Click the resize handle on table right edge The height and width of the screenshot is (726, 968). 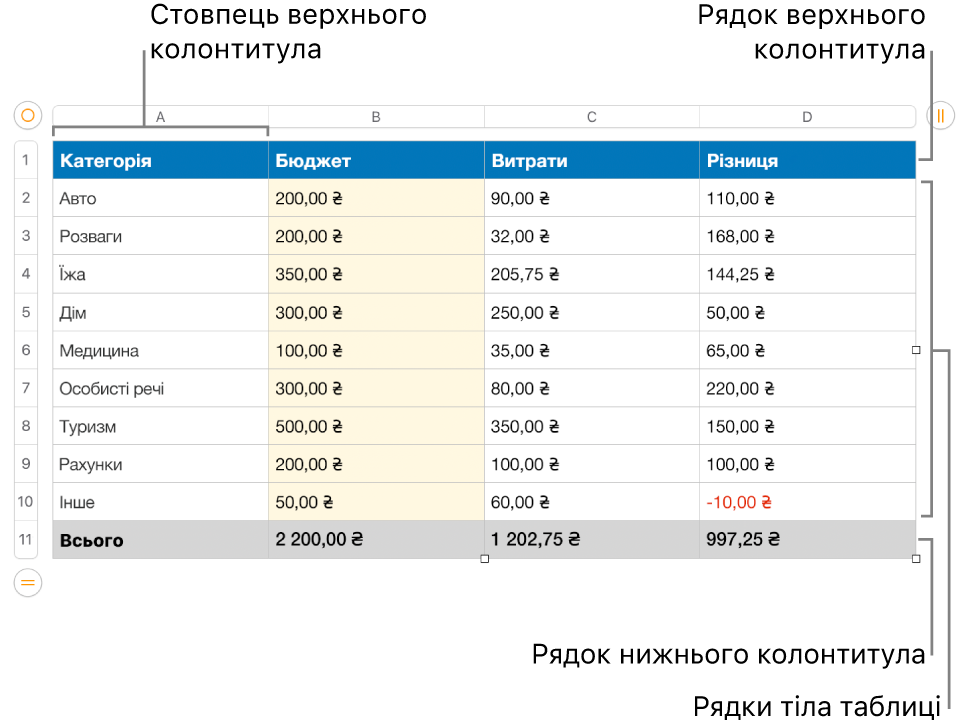(x=916, y=350)
